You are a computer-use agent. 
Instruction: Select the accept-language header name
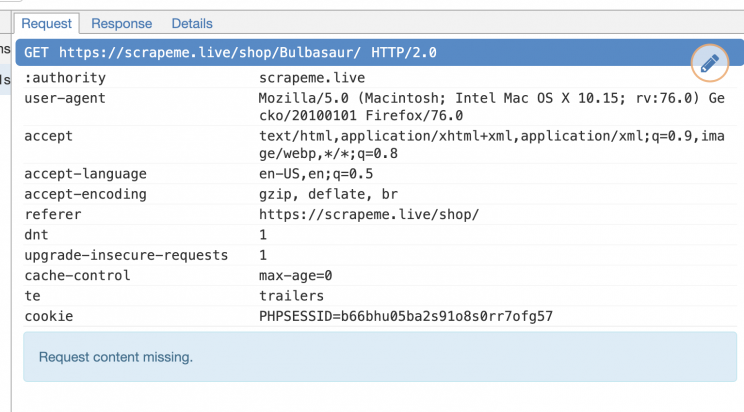pyautogui.click(x=85, y=174)
